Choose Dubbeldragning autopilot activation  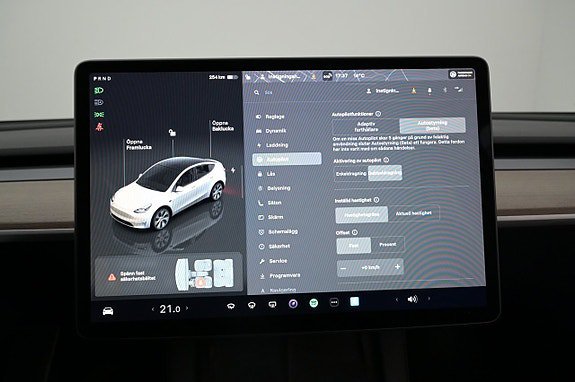coord(385,173)
